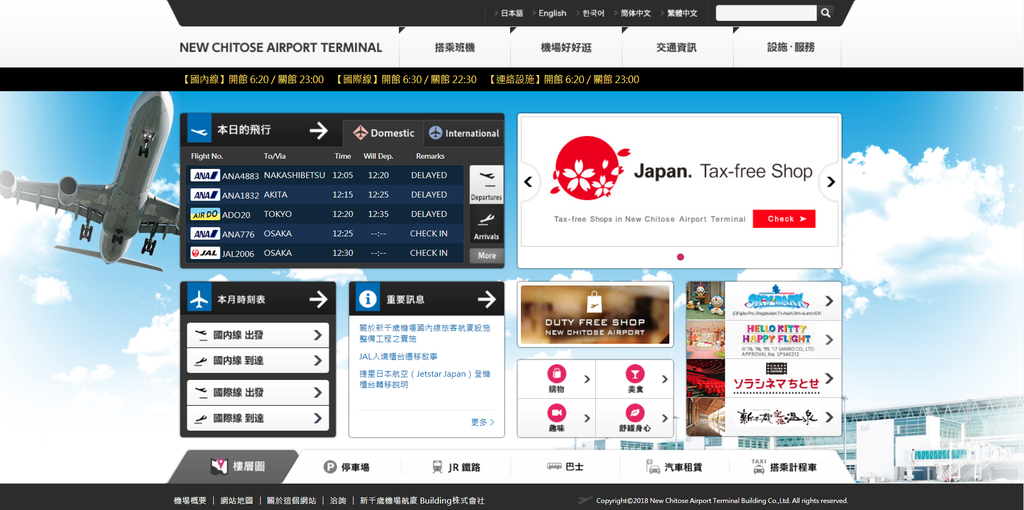The image size is (1024, 510).
Task: Click the arrow next to 重要訊息
Action: tap(487, 300)
